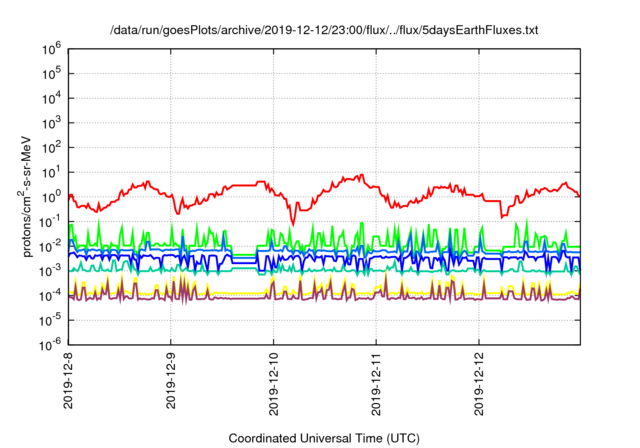The image size is (640, 448).
Task: Click the protons/cm²-s-sr-MeV y-axis title
Action: pyautogui.click(x=25, y=196)
